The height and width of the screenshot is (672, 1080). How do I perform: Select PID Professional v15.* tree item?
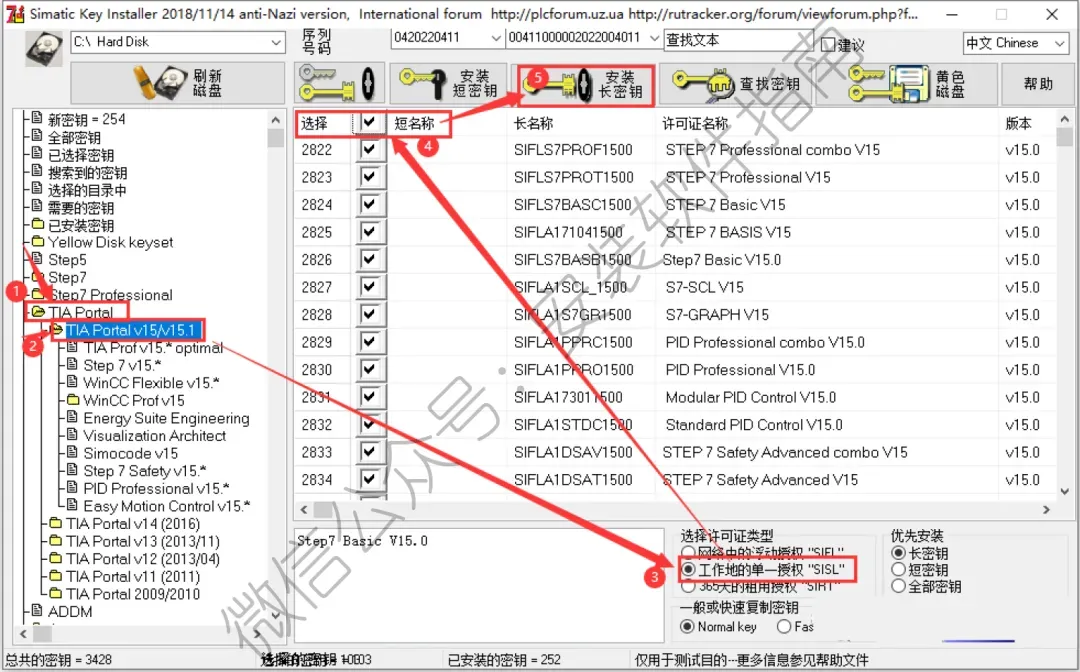tap(156, 488)
